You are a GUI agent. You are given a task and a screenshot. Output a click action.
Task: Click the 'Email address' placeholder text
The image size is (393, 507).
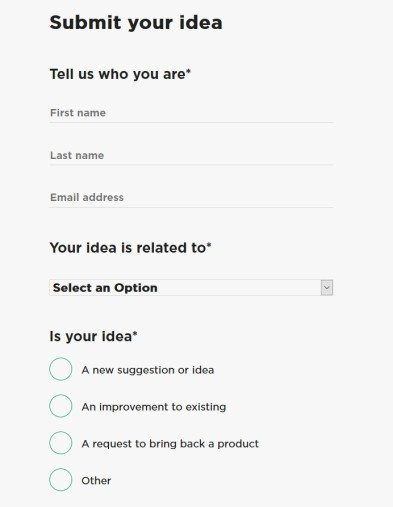coord(87,197)
